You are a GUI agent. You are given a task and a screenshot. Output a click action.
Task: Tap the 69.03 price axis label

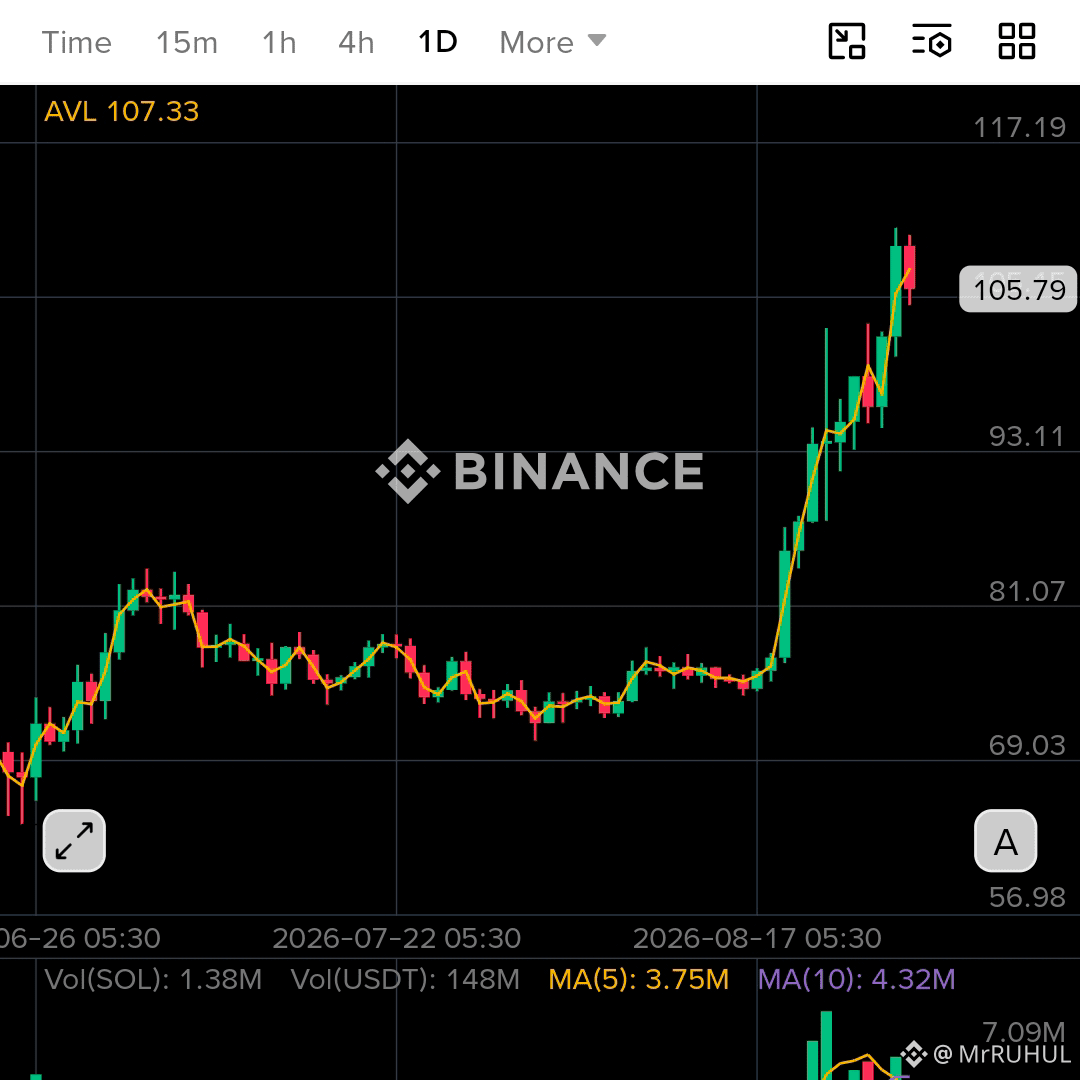[x=1027, y=745]
